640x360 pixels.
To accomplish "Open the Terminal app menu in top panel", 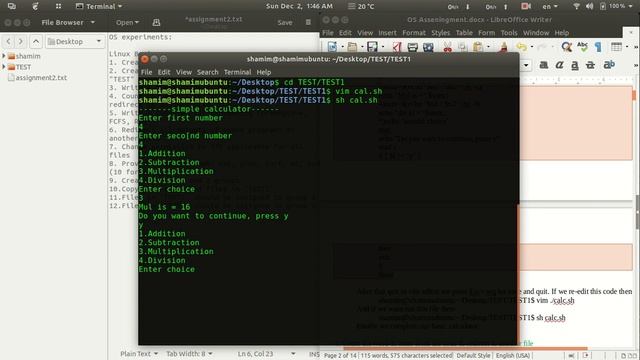I will [99, 6].
